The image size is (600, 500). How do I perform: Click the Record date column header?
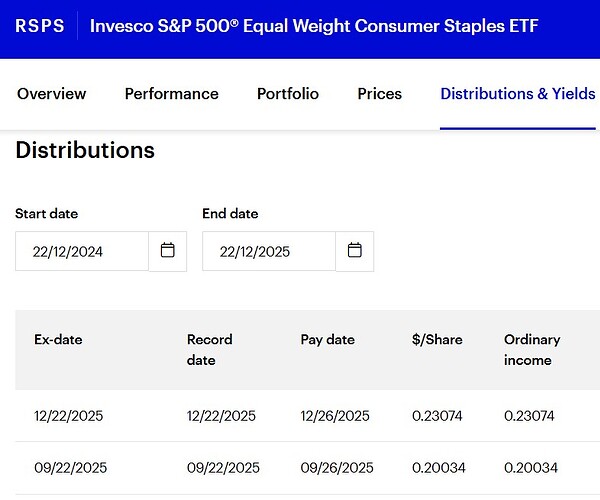tap(210, 350)
